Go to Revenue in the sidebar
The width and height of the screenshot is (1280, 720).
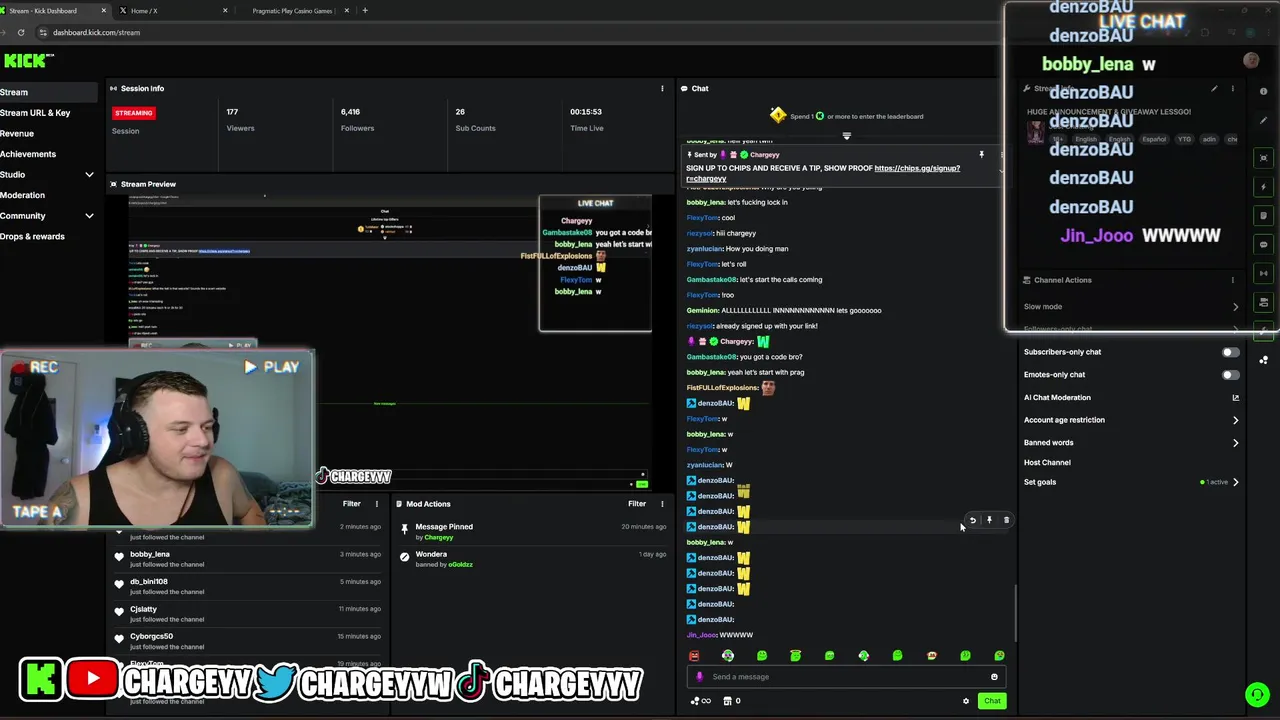17,133
